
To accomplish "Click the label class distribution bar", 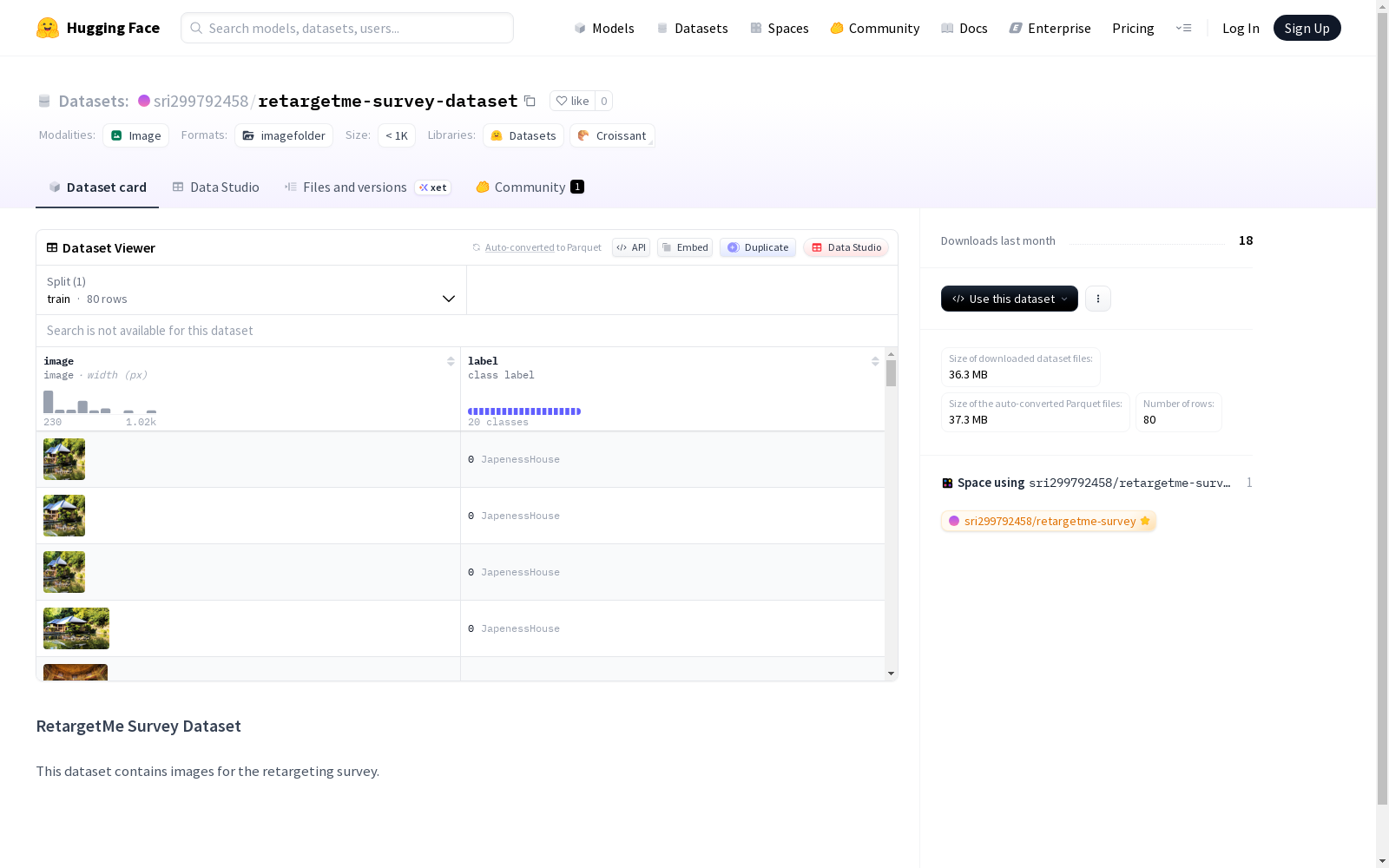I will (524, 411).
